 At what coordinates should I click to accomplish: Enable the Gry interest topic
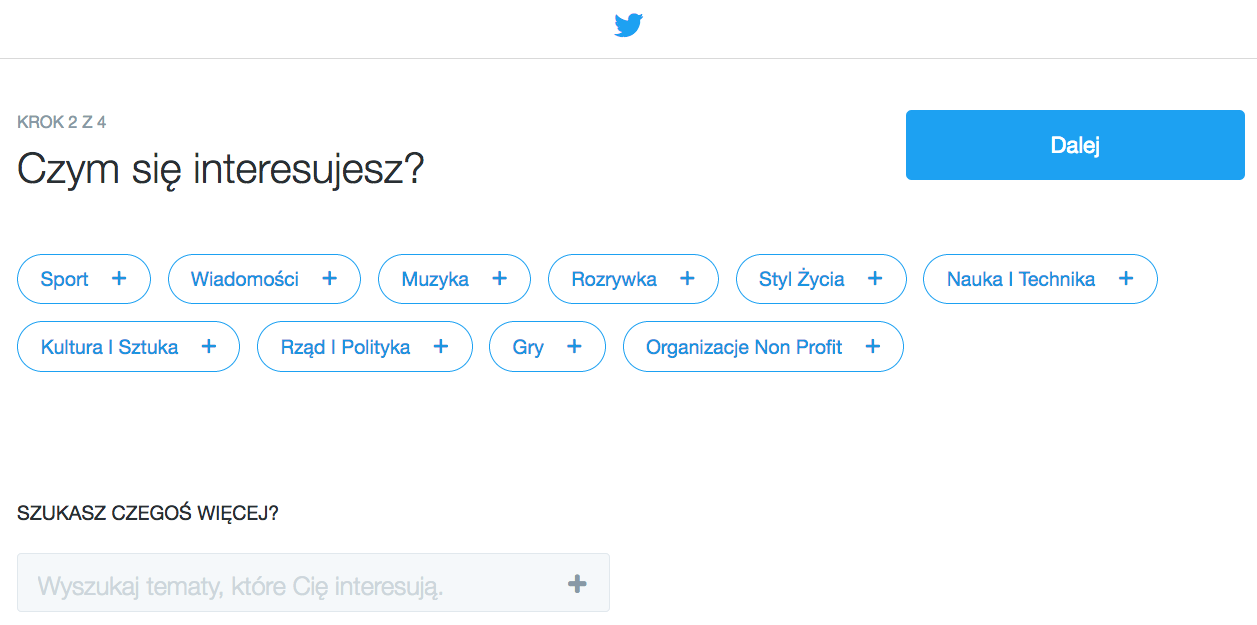point(547,347)
